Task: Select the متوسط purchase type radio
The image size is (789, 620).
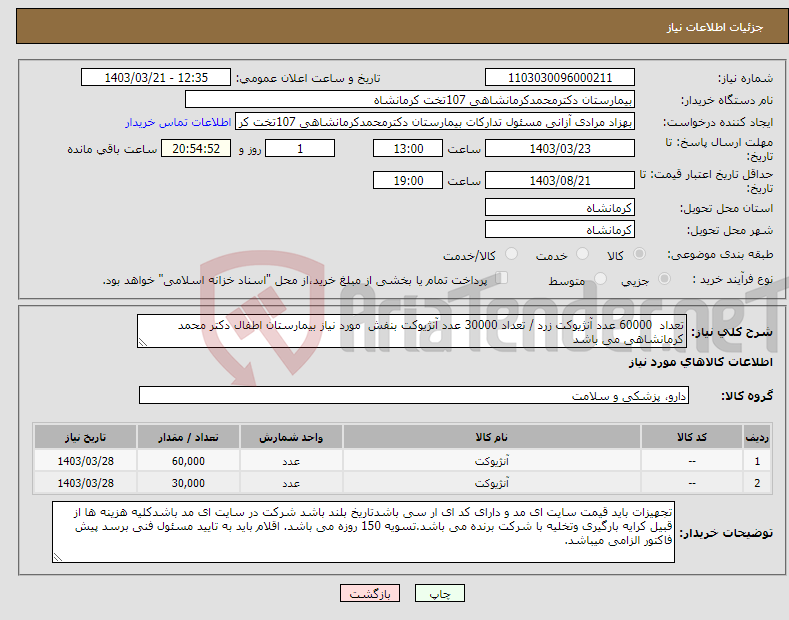Action: pos(600,279)
